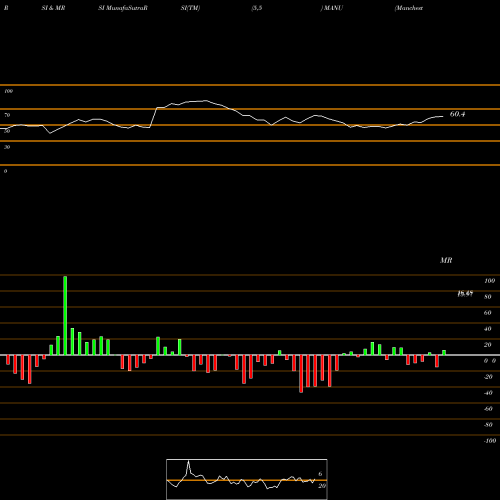500x500 pixels.
Task: Click the value 20 inside mini chart
Action: pyautogui.click(x=322, y=486)
